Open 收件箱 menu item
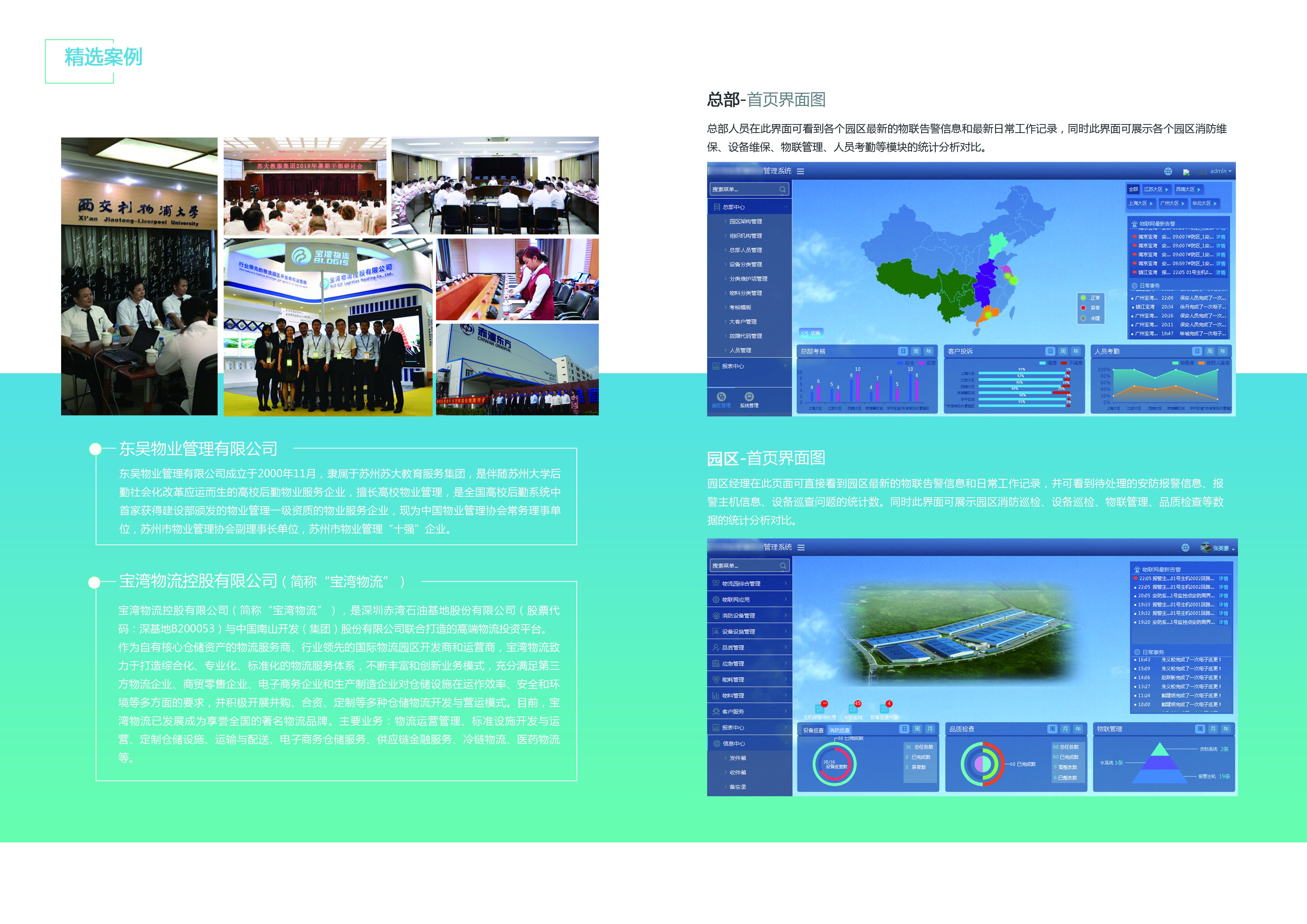Viewport: 1307px width, 924px height. [x=738, y=772]
